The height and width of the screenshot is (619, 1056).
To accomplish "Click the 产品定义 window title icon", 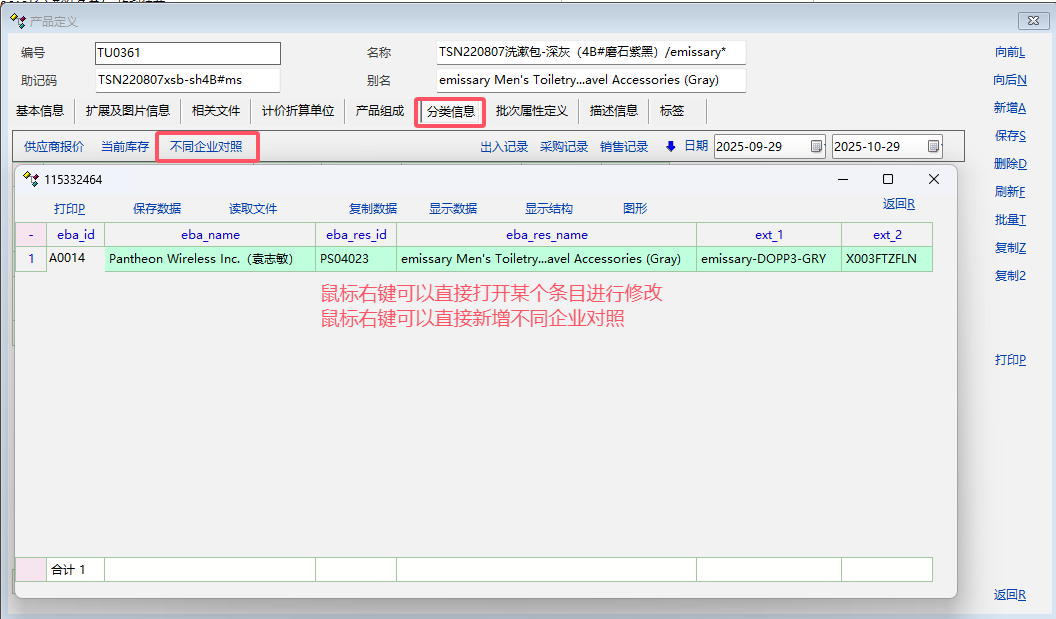I will (17, 21).
